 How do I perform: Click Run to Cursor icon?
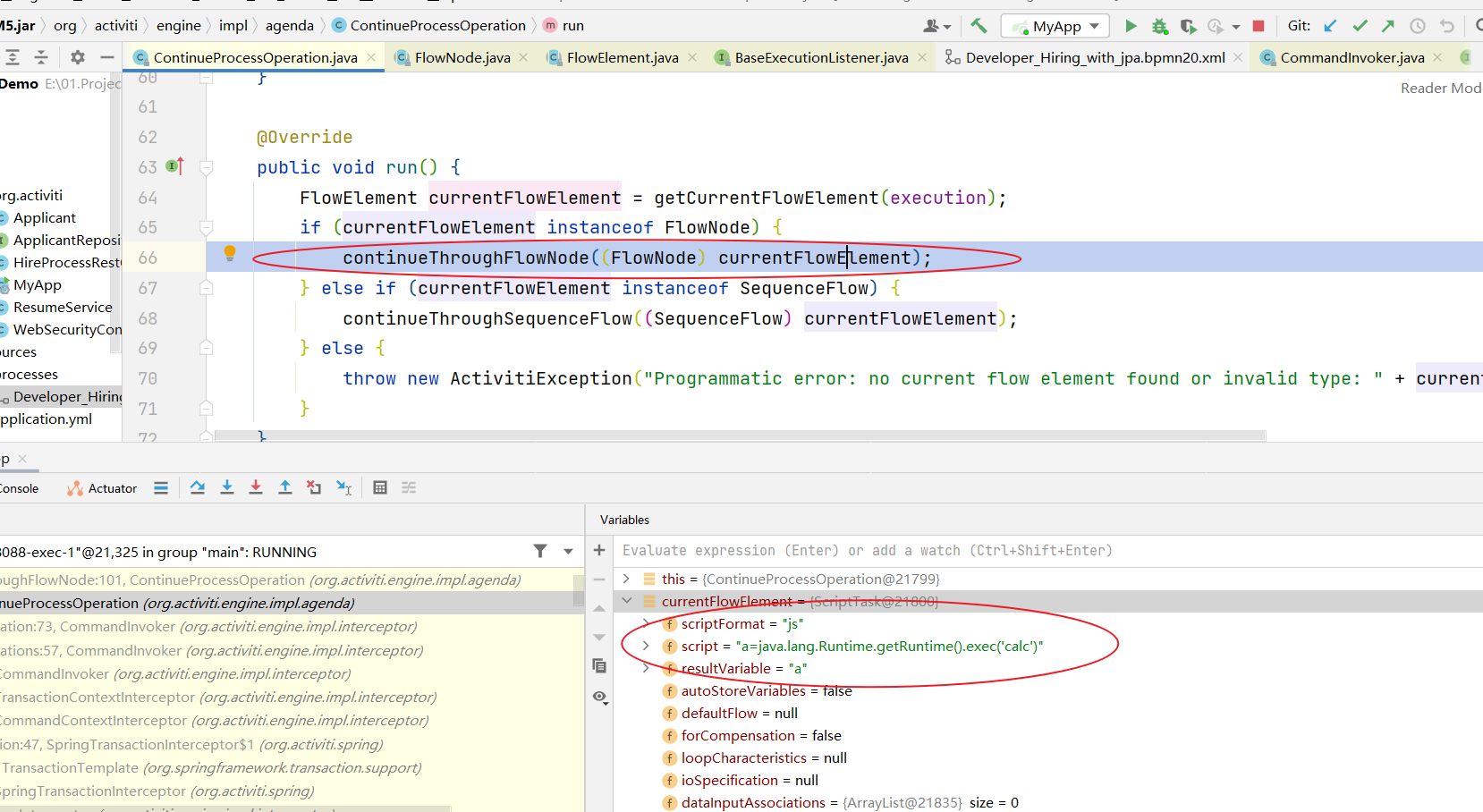343,487
